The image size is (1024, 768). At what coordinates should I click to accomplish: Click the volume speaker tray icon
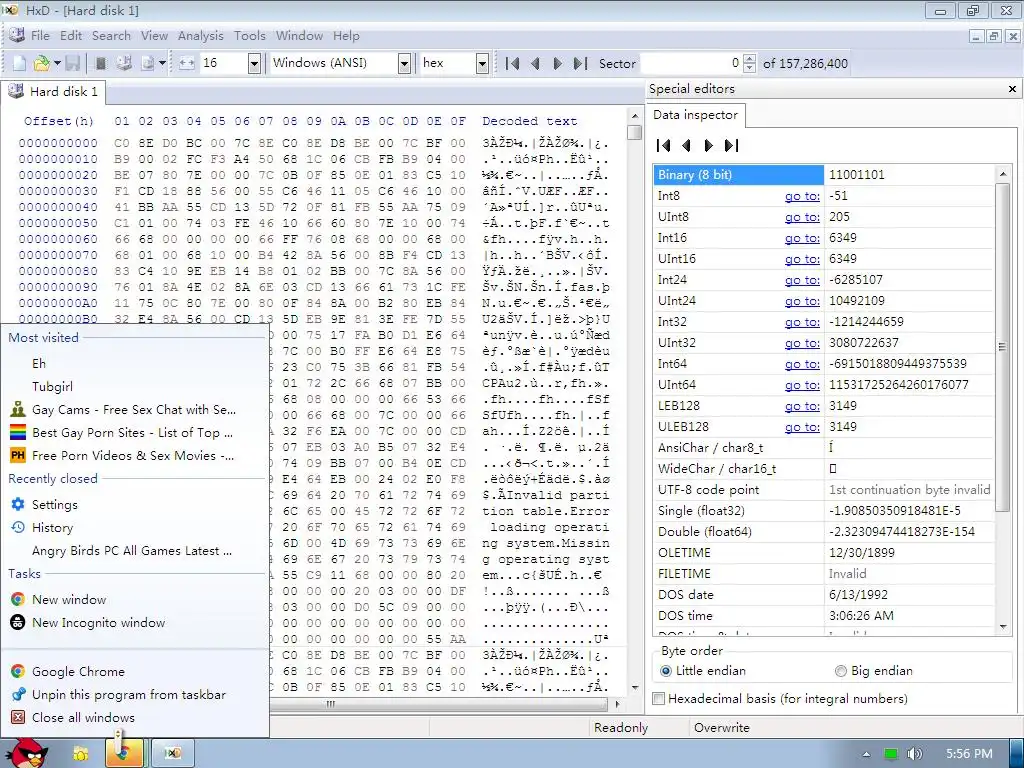914,754
